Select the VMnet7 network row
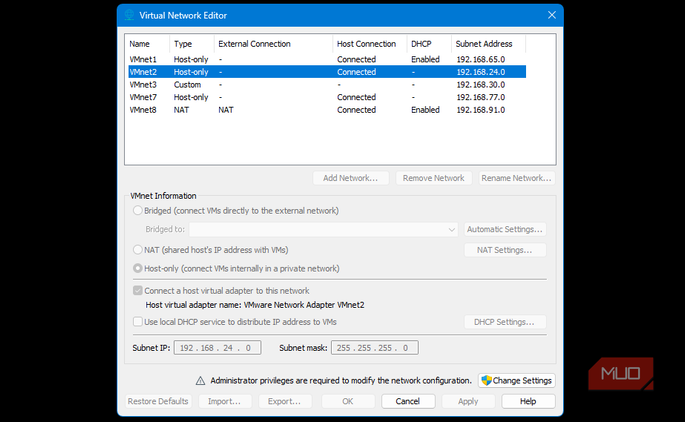Viewport: 685px width, 422px height. (327, 97)
